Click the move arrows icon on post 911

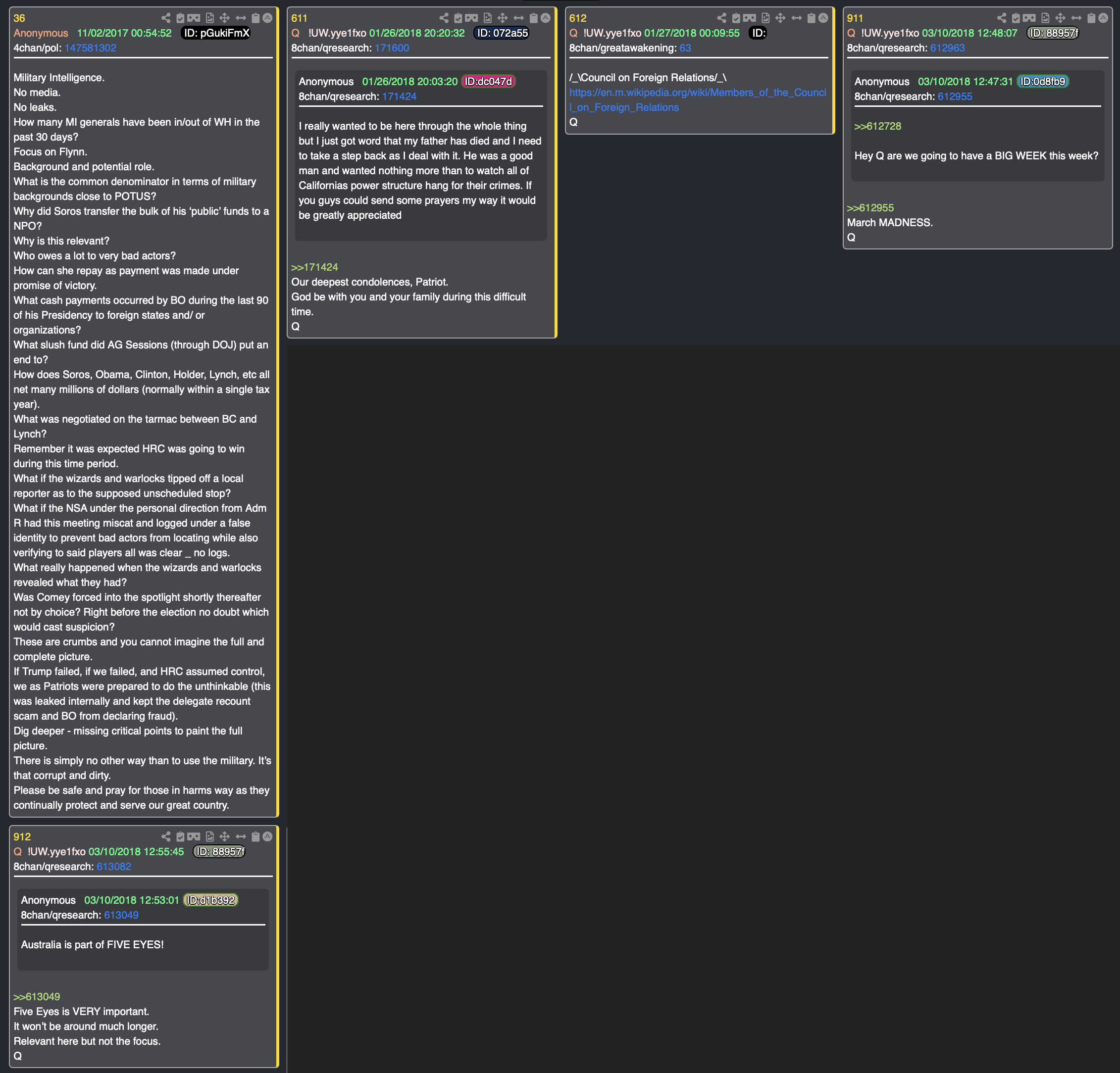pos(1060,18)
